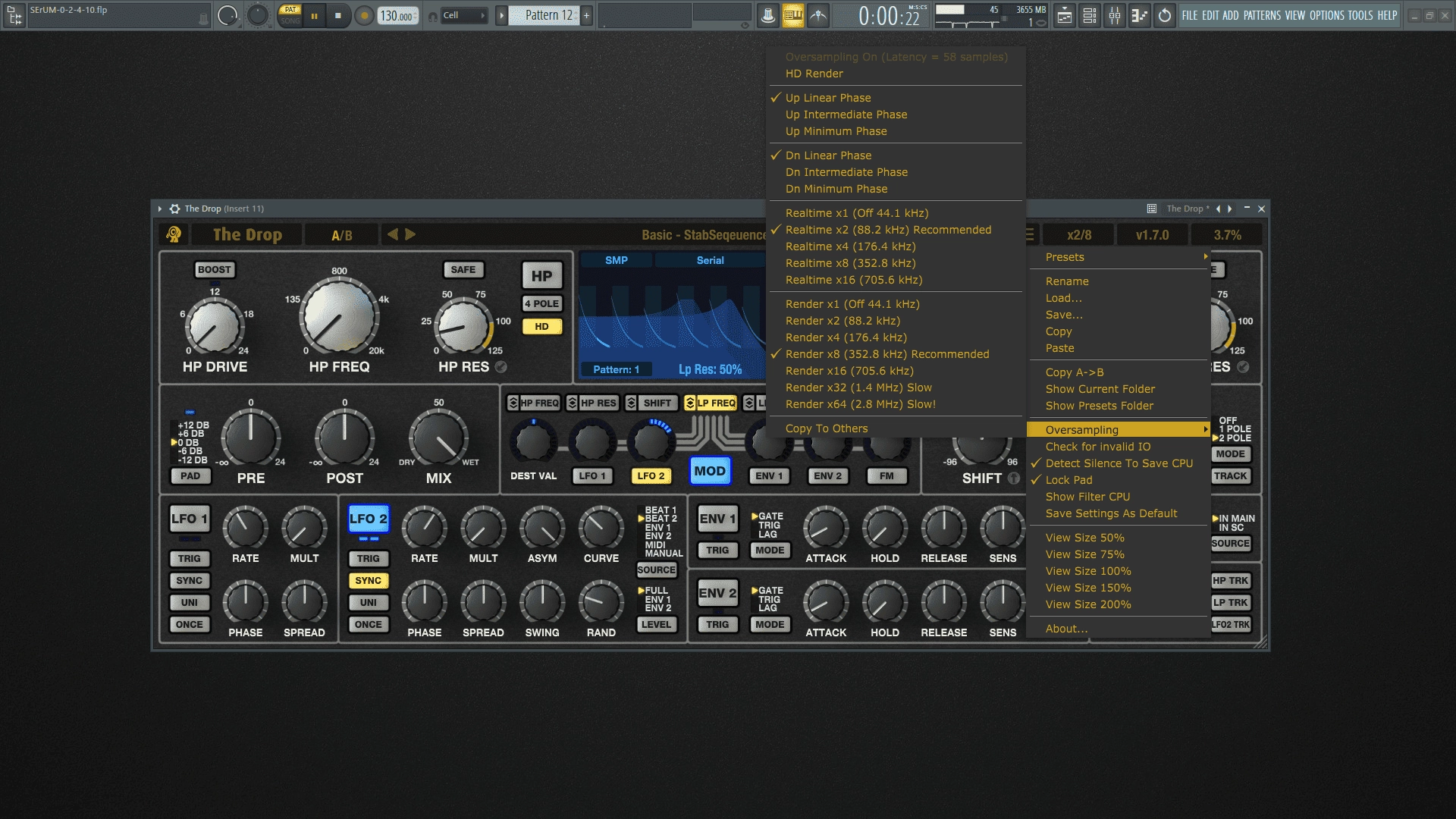Open the Pattern 12 selector
The height and width of the screenshot is (819, 1456).
[544, 15]
